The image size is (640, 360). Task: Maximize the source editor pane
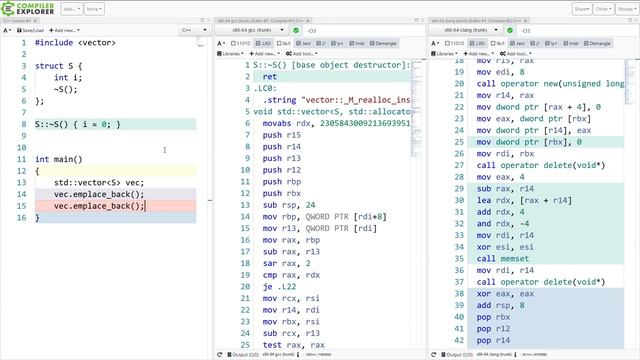pyautogui.click(x=202, y=20)
